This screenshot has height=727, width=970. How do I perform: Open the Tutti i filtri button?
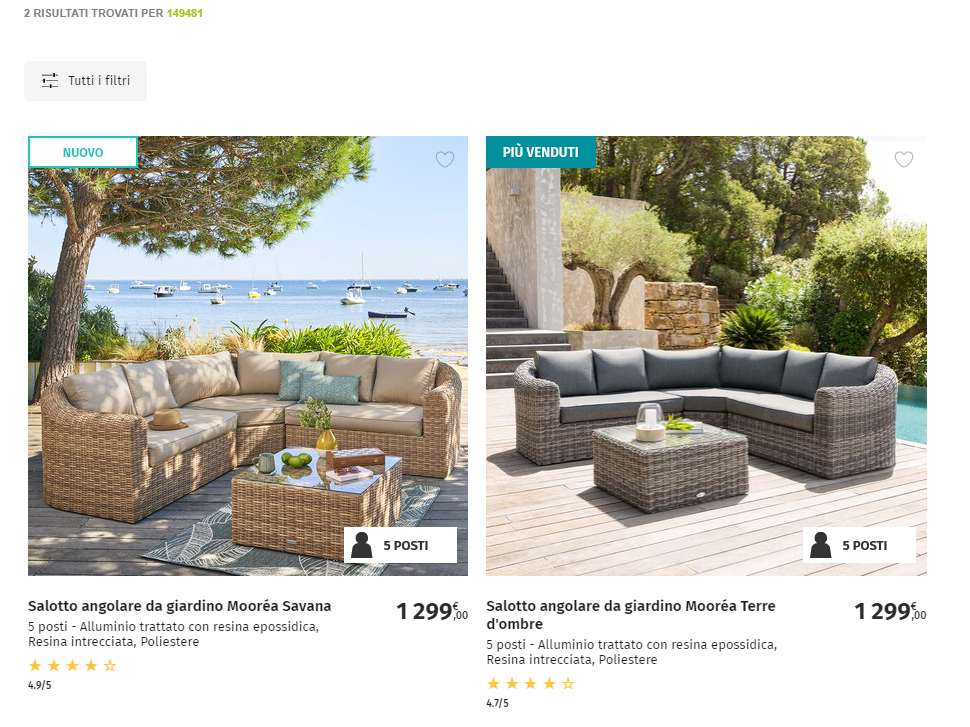tap(85, 80)
